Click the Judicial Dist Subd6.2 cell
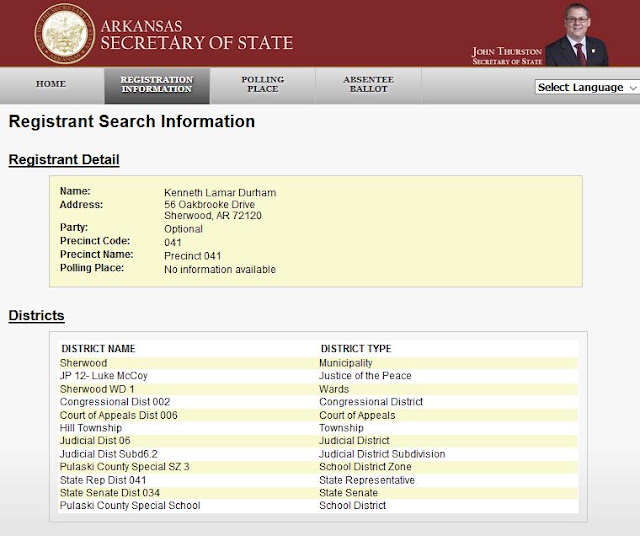Screen dimensions: 640x536 [109, 454]
